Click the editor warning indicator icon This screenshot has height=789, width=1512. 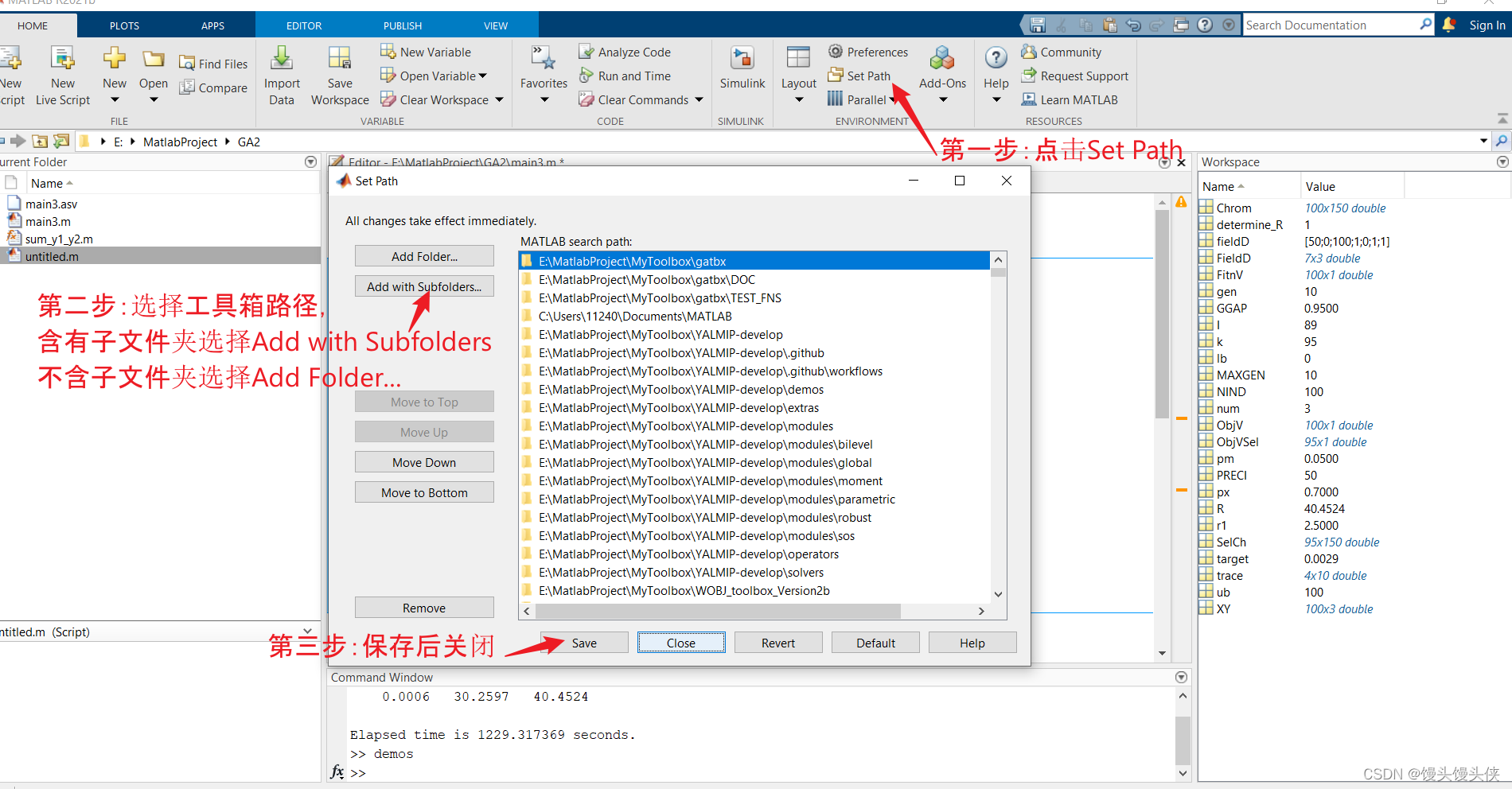point(1181,202)
